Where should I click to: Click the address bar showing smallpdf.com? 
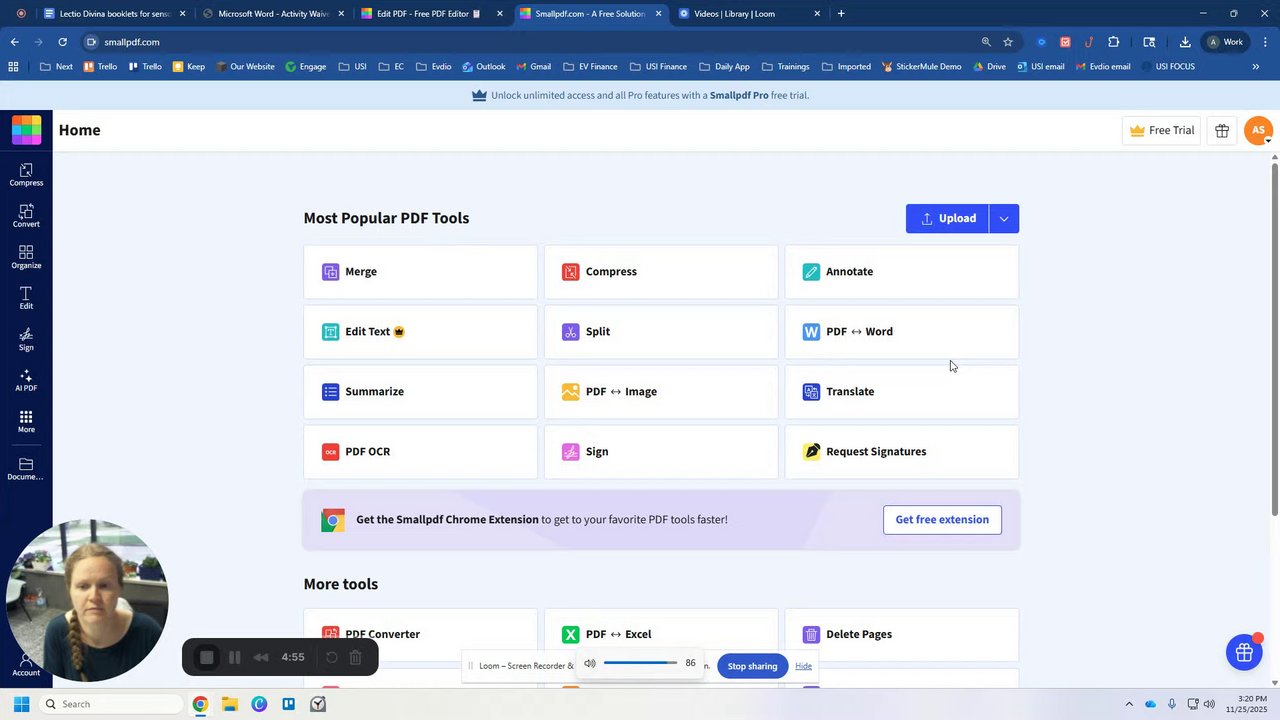[530, 42]
